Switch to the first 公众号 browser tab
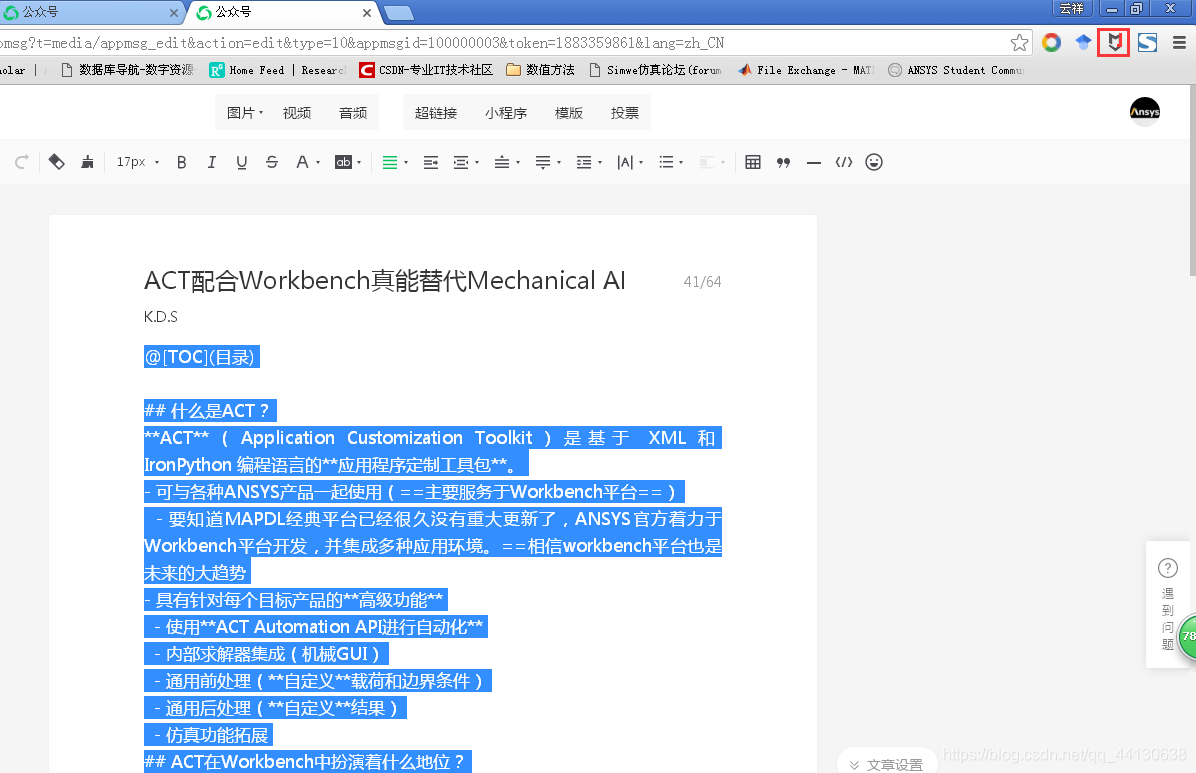 coord(91,12)
